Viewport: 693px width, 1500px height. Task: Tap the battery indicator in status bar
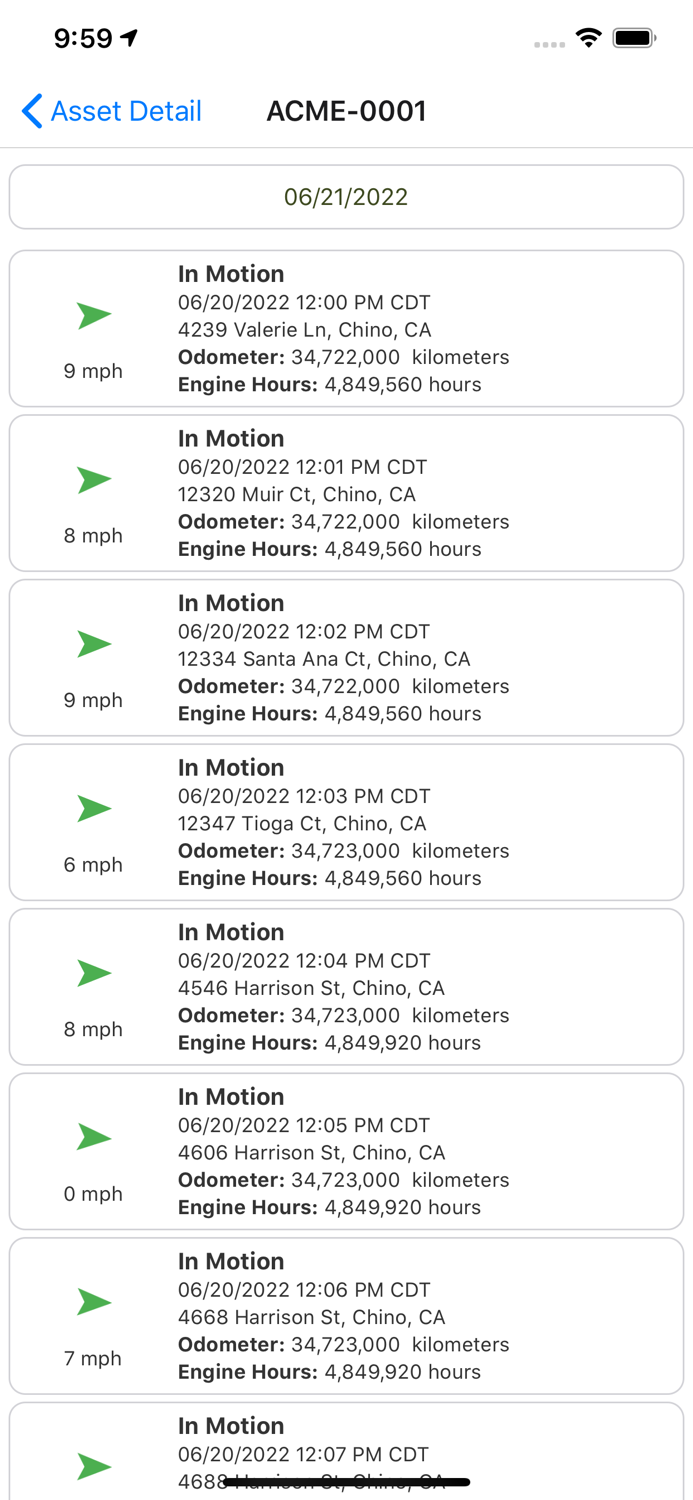[634, 38]
